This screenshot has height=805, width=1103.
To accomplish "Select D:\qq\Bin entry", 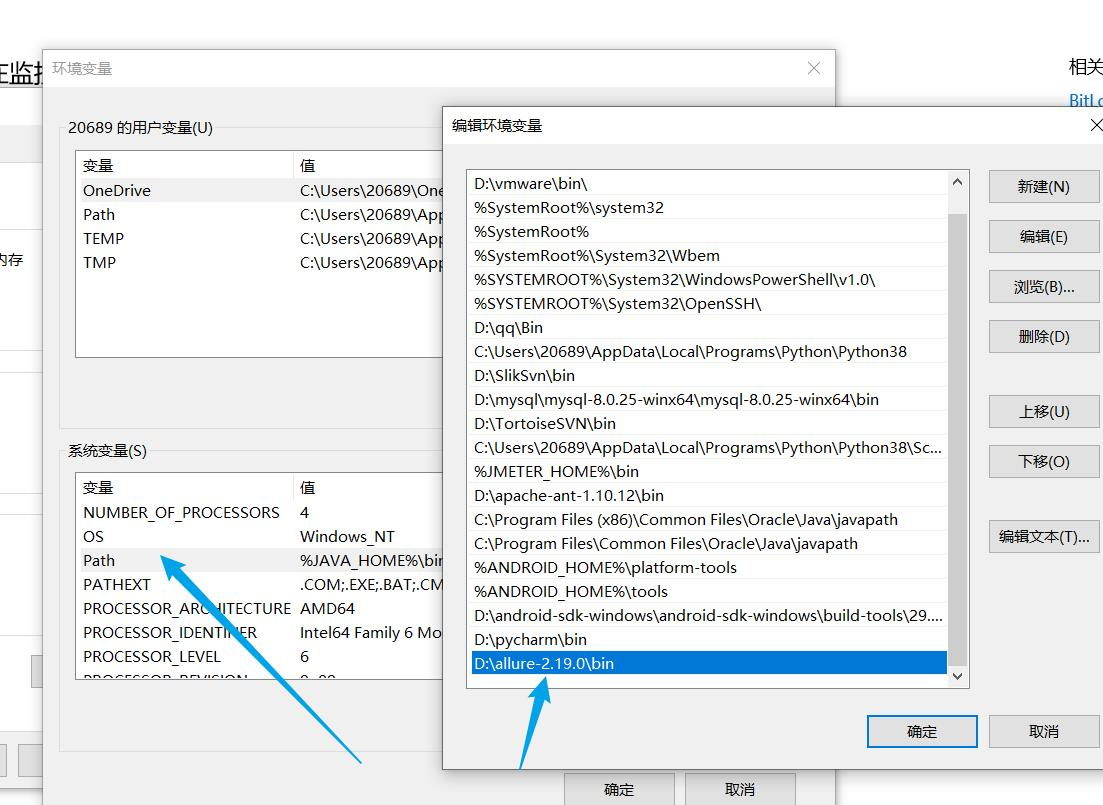I will coord(709,327).
